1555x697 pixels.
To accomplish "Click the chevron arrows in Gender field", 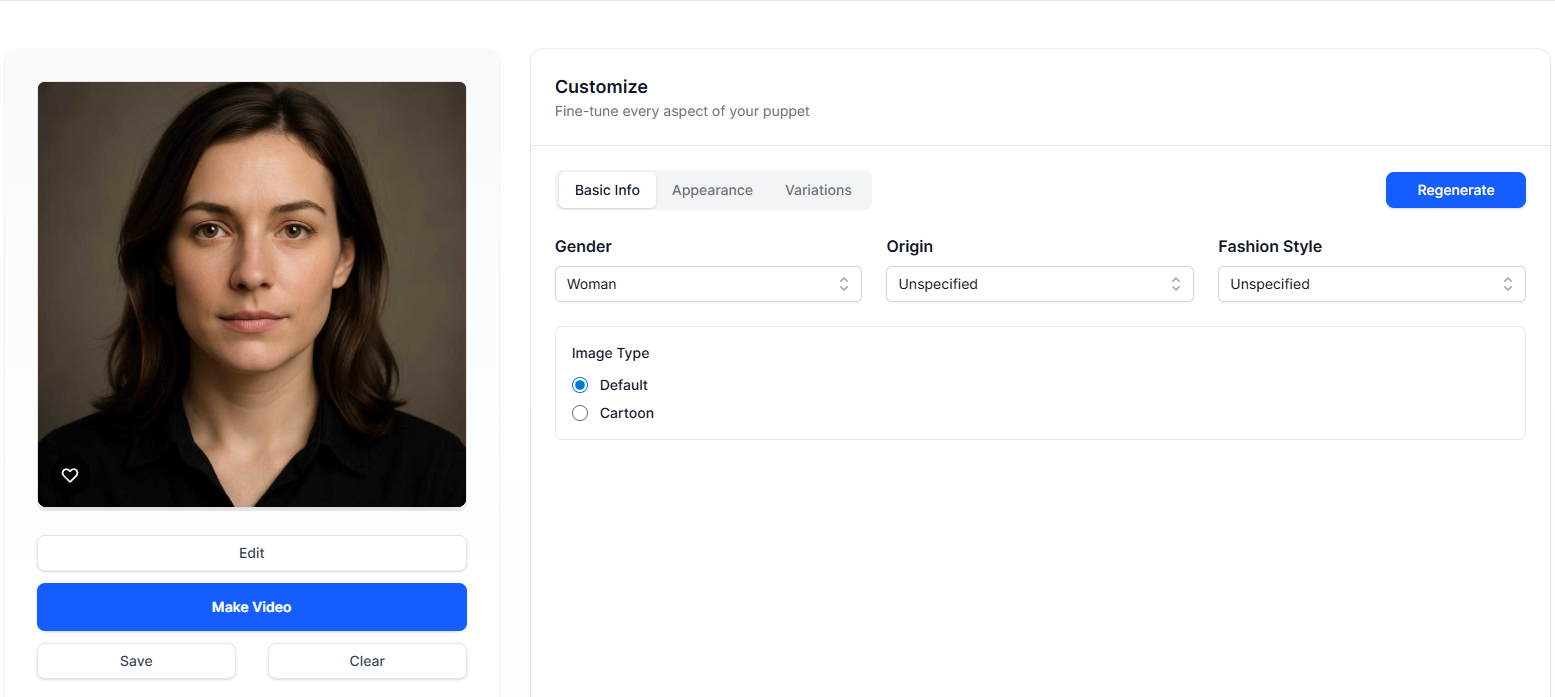I will [844, 284].
